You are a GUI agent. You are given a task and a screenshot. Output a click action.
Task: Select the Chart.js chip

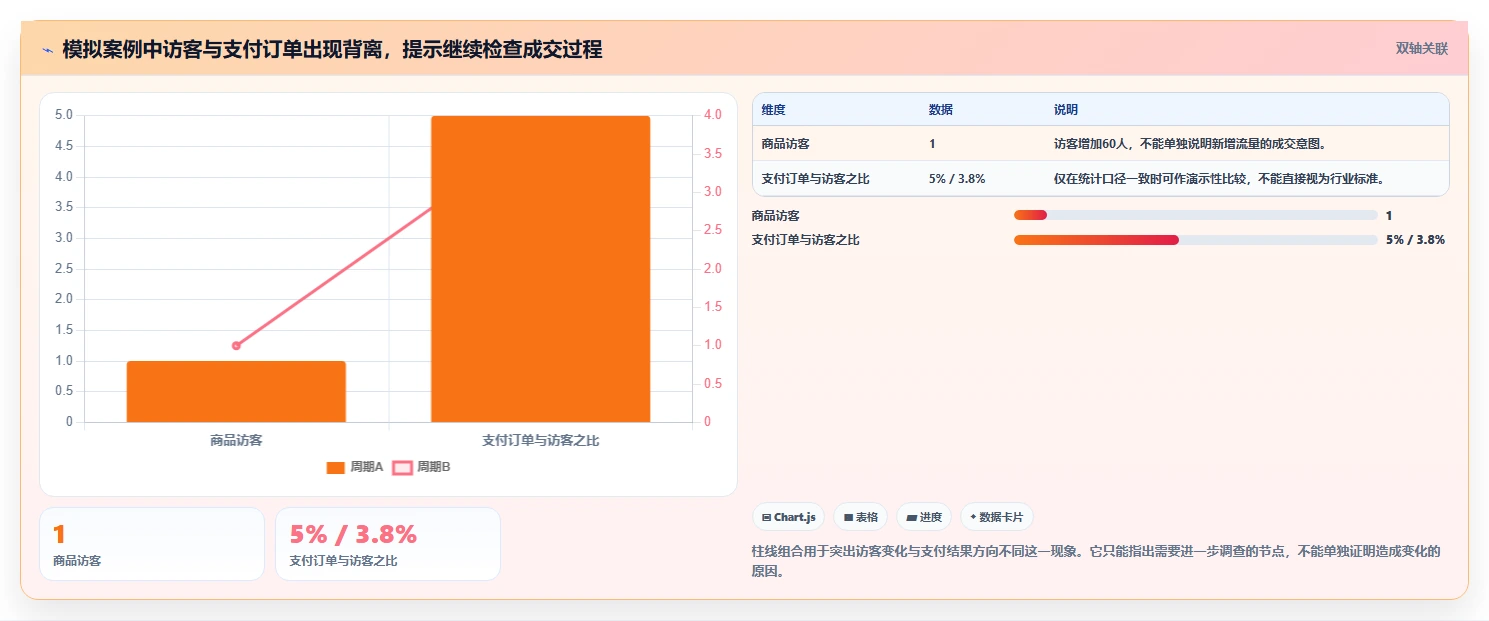coord(788,517)
